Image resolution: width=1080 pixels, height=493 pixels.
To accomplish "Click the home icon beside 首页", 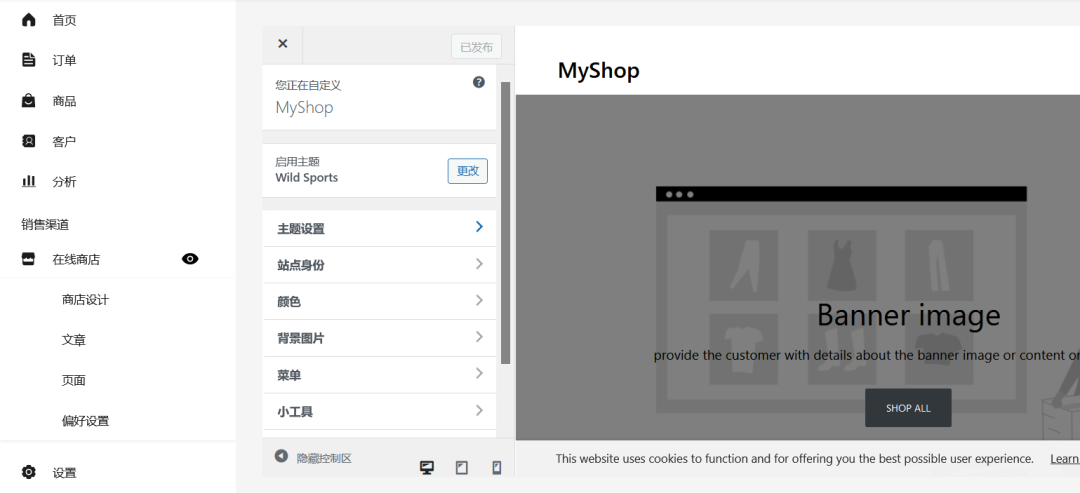I will pyautogui.click(x=28, y=20).
